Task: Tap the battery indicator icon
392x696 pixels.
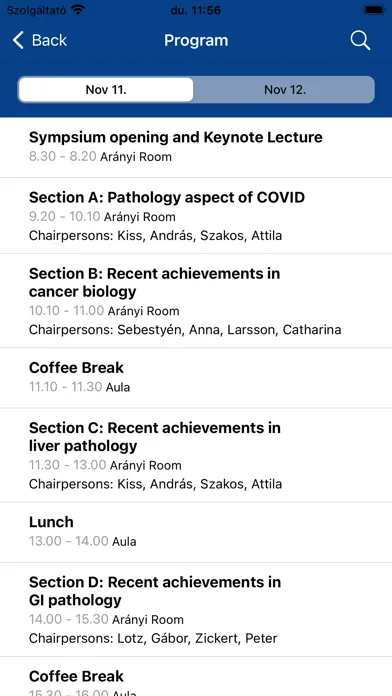Action: pos(374,10)
